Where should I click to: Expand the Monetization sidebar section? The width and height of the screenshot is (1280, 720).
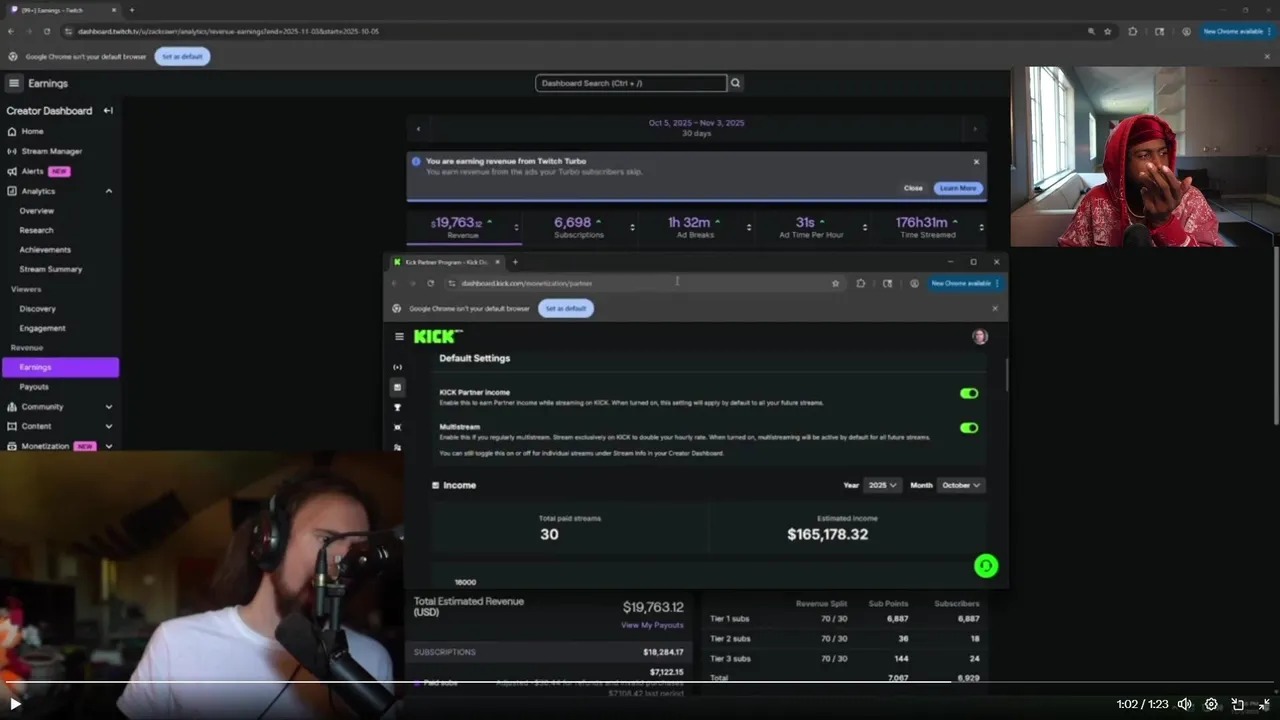(x=109, y=446)
